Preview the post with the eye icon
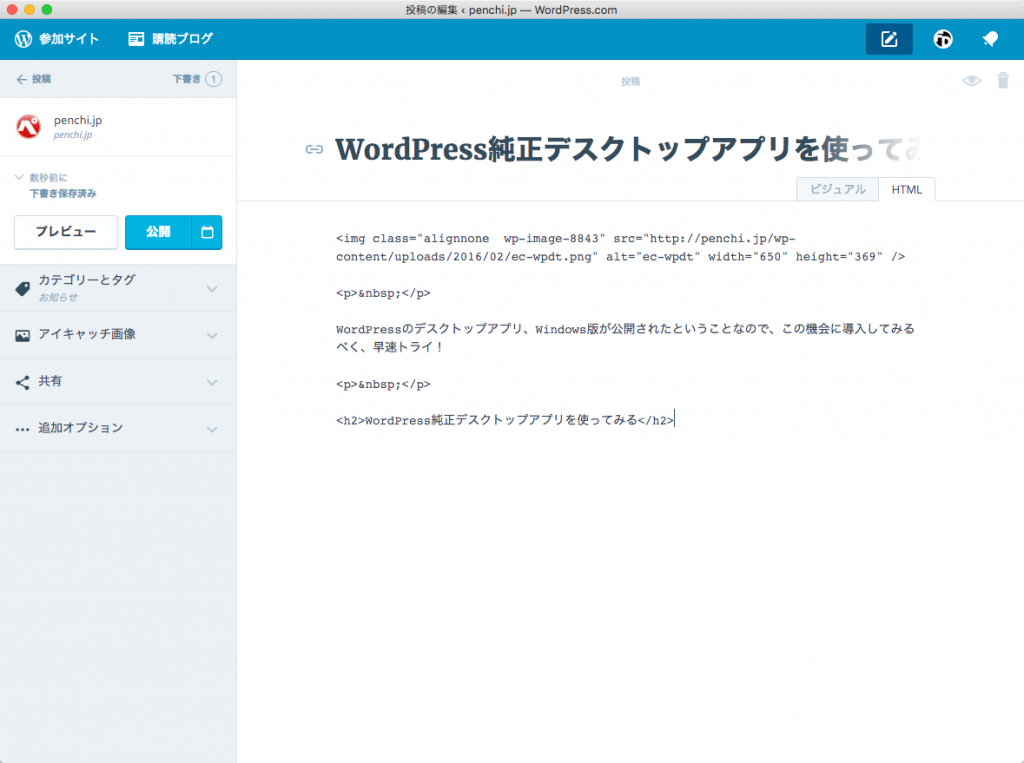The width and height of the screenshot is (1024, 763). [971, 81]
